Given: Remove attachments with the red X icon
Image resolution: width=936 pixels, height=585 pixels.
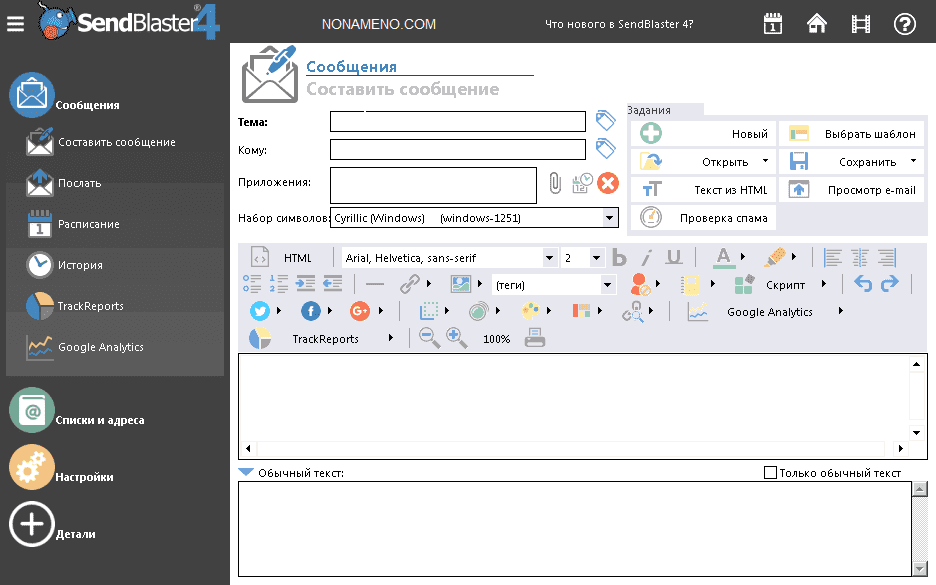Looking at the screenshot, I should (x=608, y=183).
